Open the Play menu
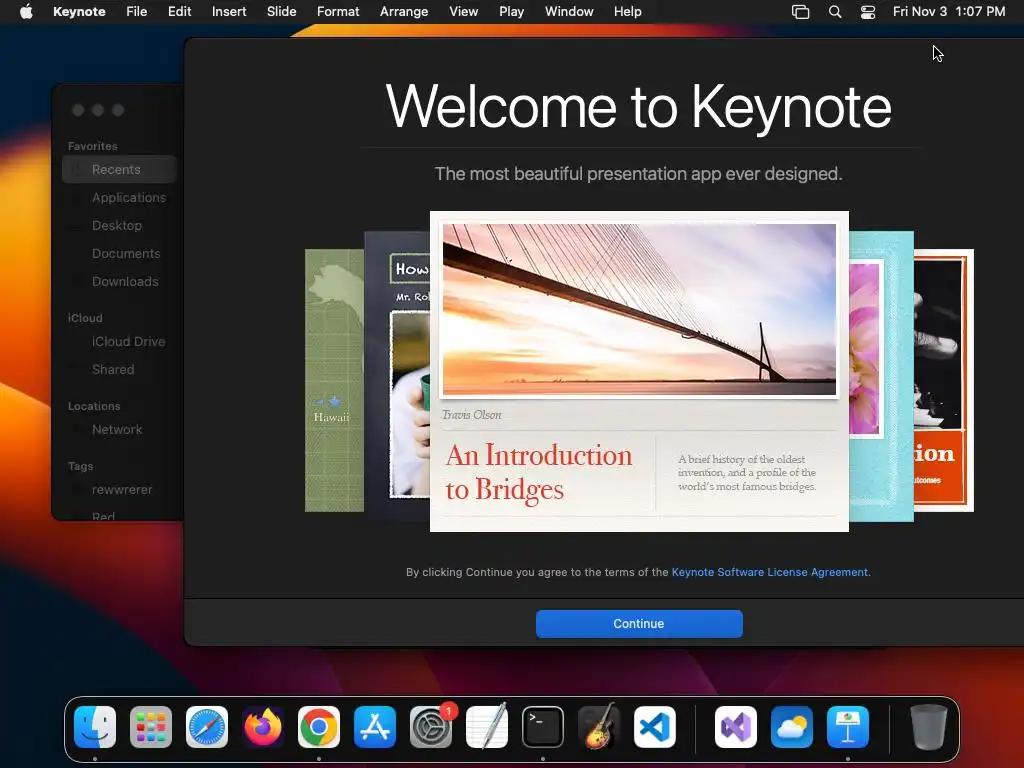 512,12
